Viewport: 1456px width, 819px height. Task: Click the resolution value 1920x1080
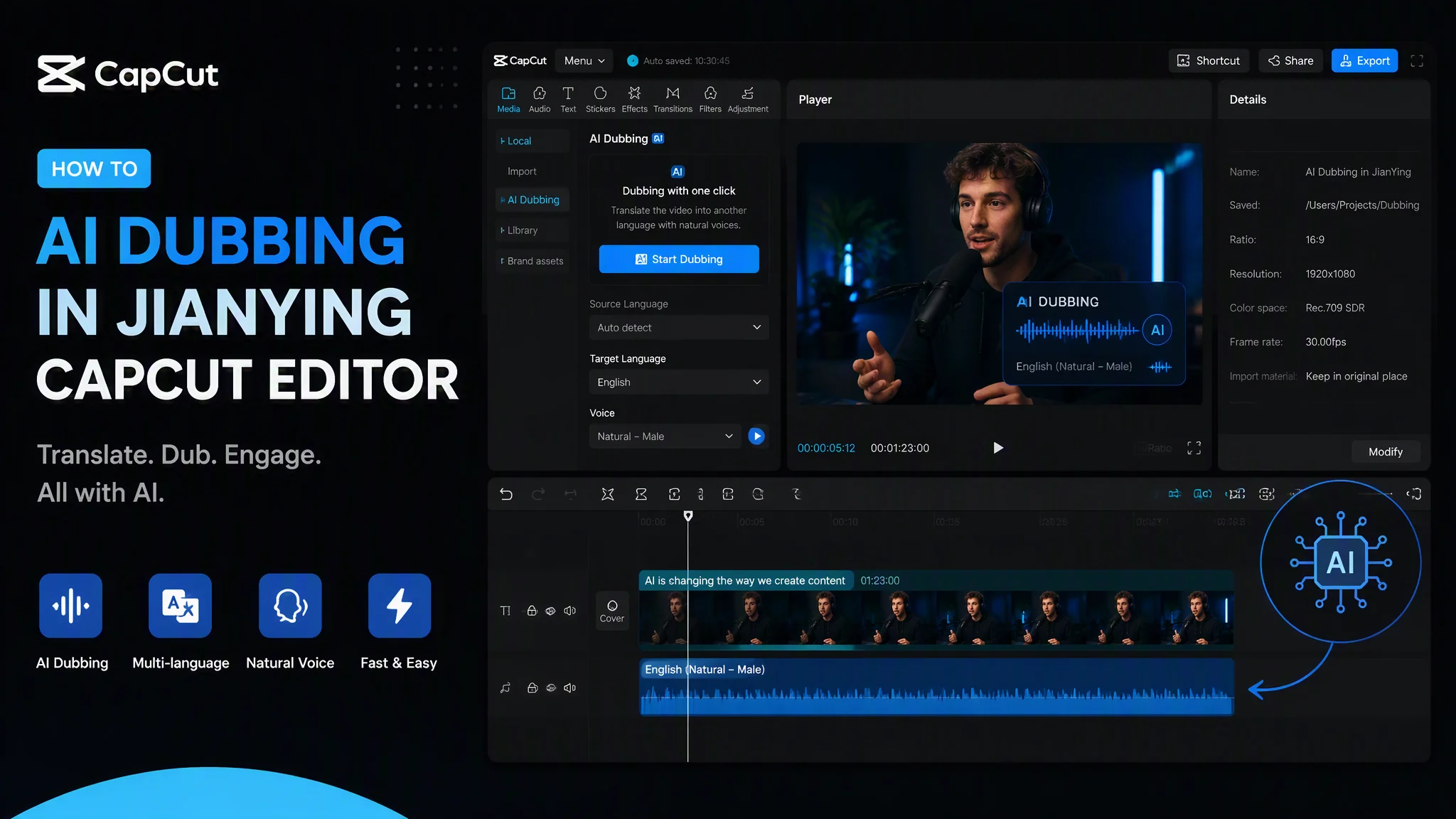point(1330,274)
